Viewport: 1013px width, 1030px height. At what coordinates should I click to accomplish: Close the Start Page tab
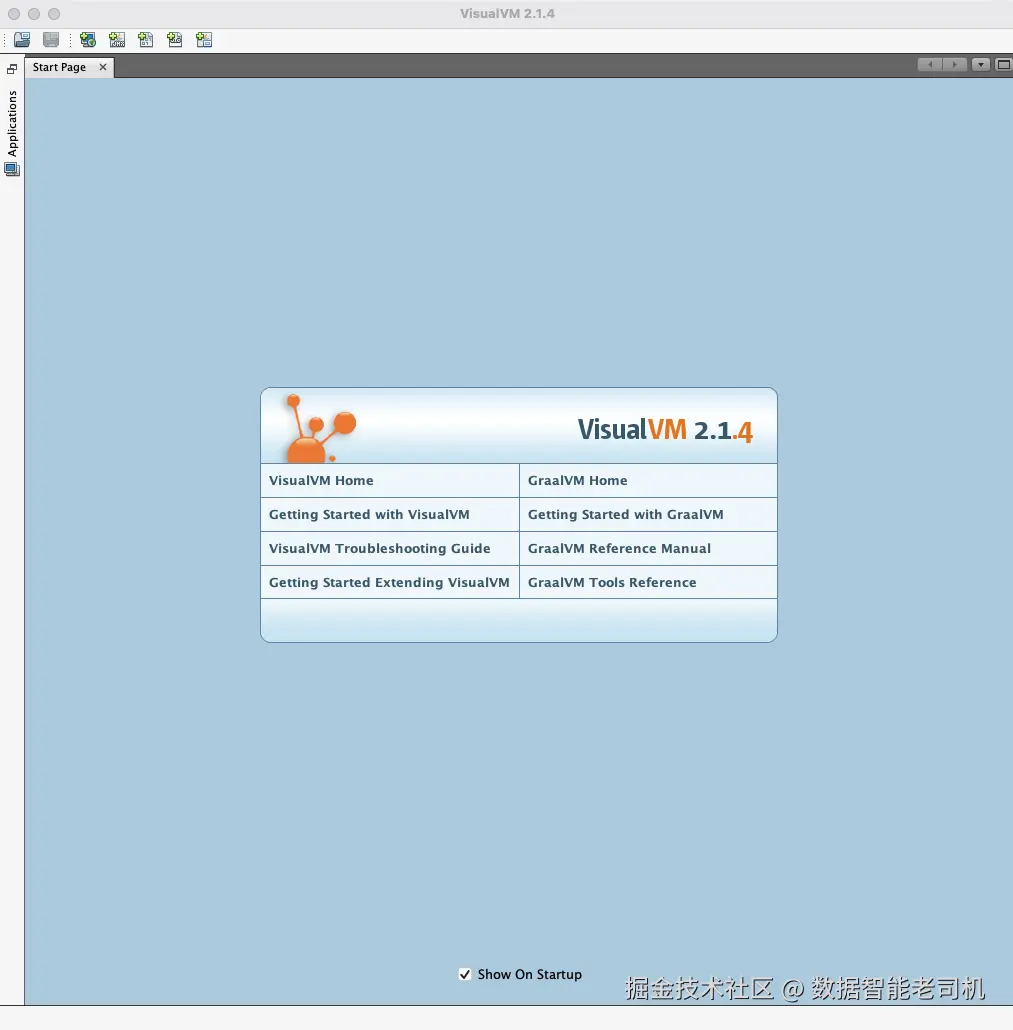tap(102, 67)
